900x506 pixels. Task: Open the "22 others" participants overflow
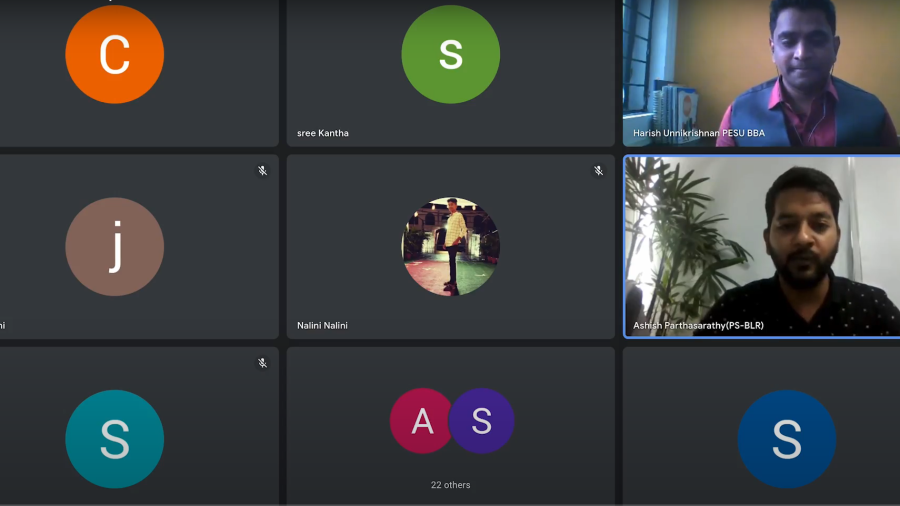tap(450, 485)
